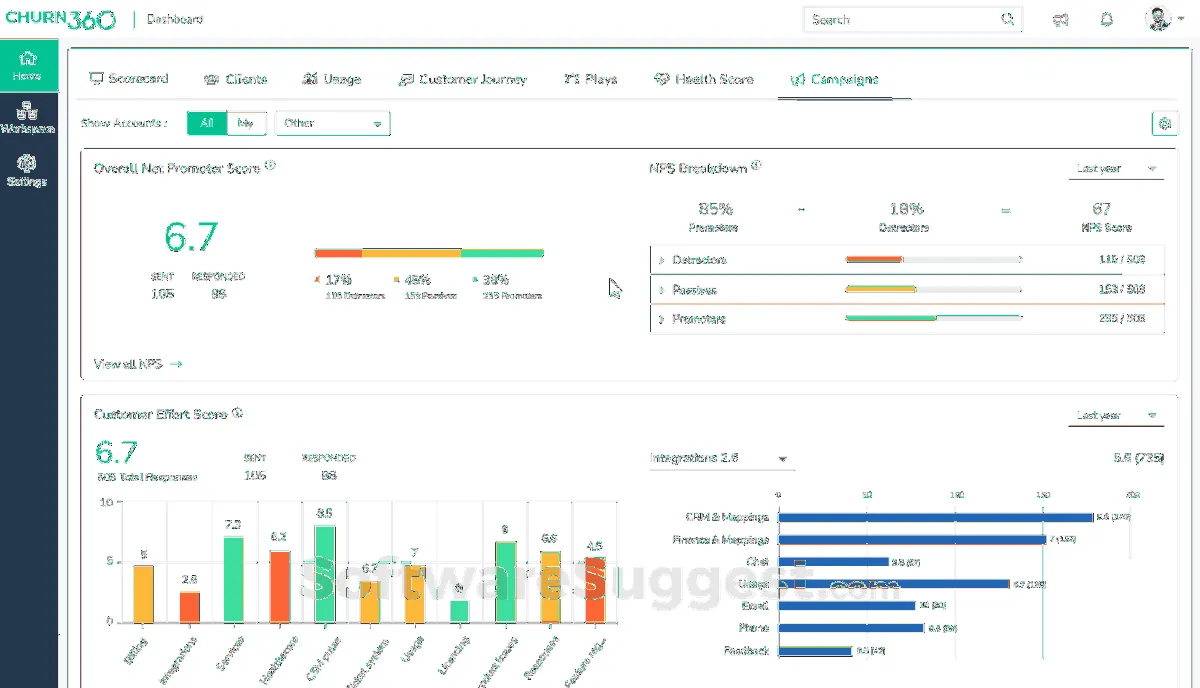Click the CRM & Mappings horizontal bar
Image resolution: width=1200 pixels, height=688 pixels.
tap(935, 517)
